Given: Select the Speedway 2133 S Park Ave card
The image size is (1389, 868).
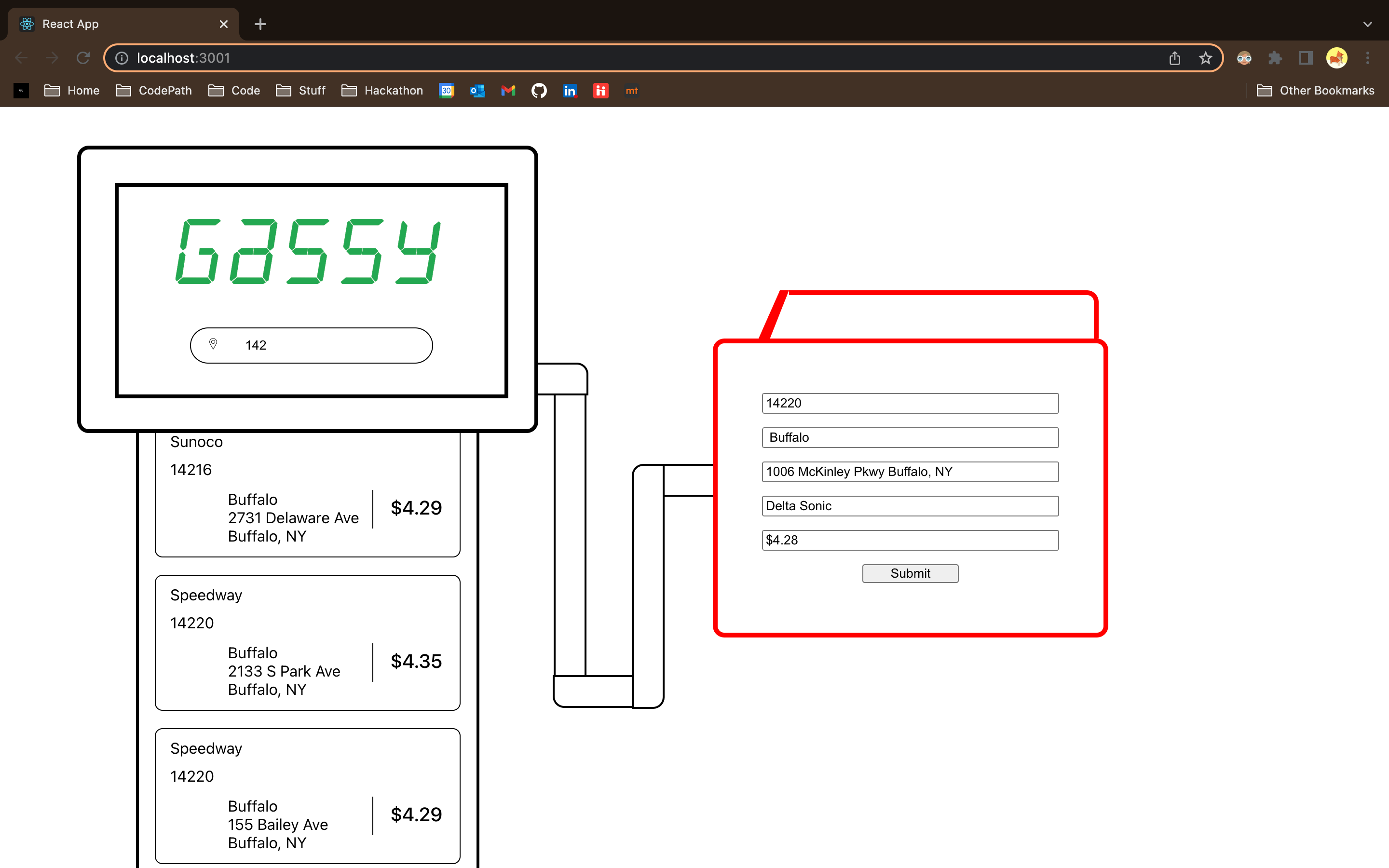Looking at the screenshot, I should pyautogui.click(x=307, y=642).
